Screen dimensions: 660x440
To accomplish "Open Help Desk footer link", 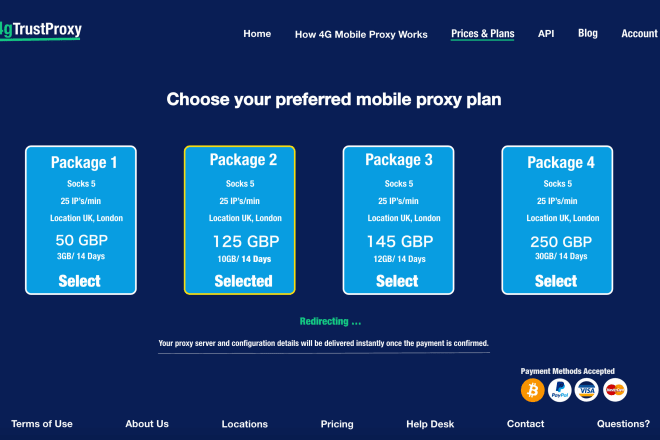I will 430,424.
